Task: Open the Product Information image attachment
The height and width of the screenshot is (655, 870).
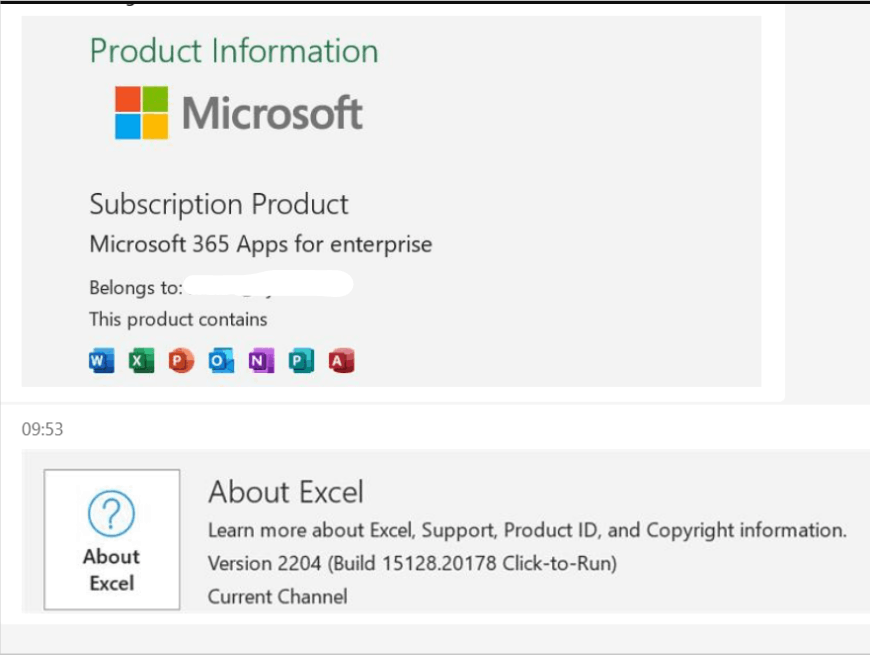Action: [x=391, y=201]
